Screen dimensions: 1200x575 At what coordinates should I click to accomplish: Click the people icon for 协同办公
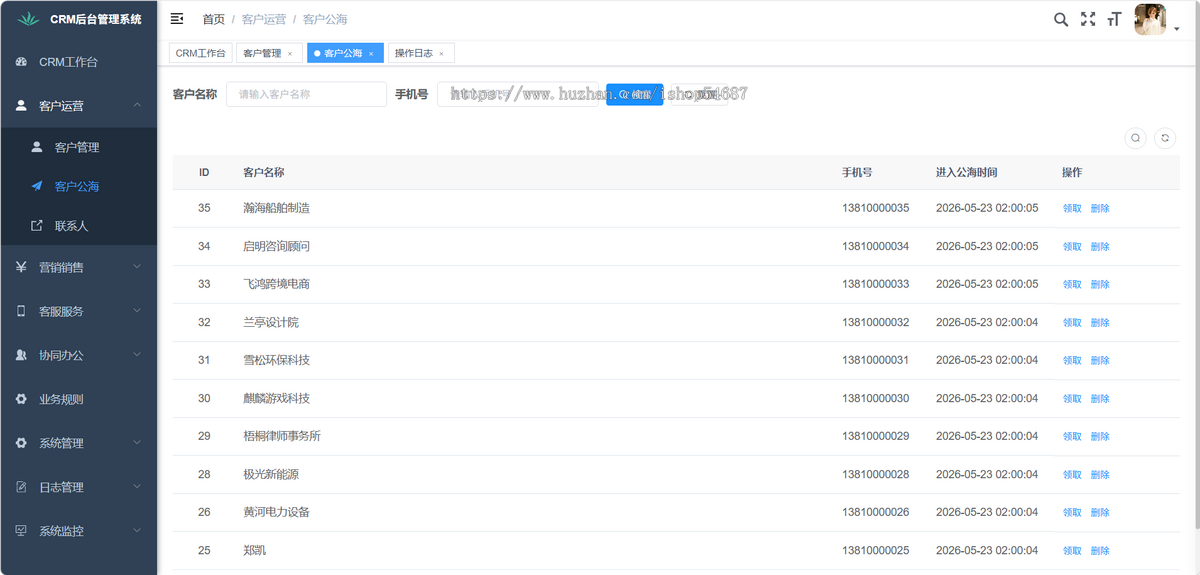tap(21, 355)
